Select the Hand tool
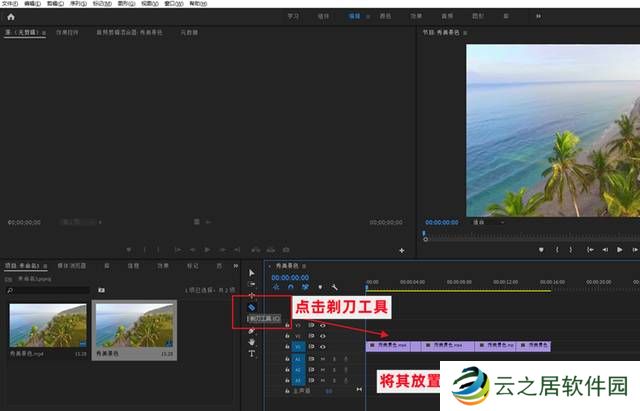 252,342
